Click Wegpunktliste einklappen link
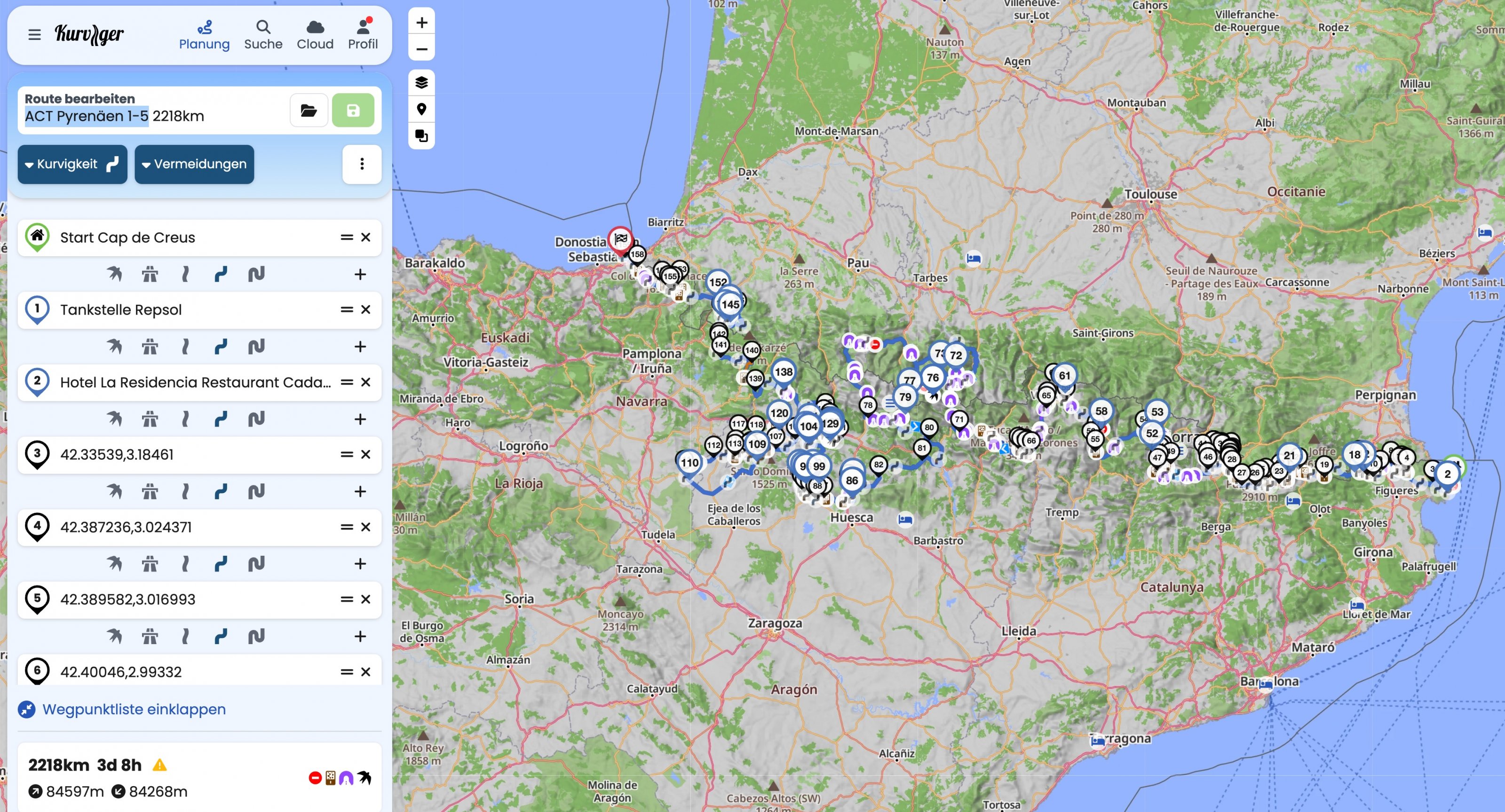Image resolution: width=1505 pixels, height=812 pixels. coord(134,709)
